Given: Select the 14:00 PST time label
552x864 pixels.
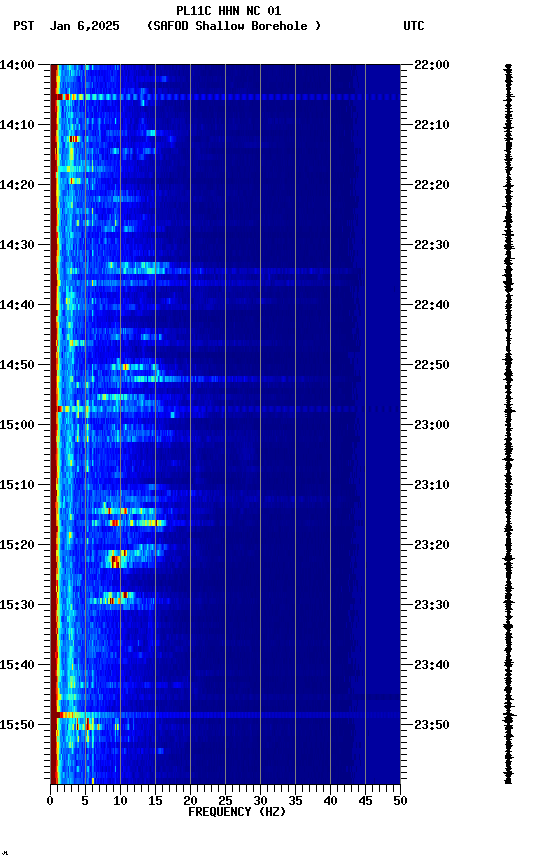Looking at the screenshot, I should point(17,65).
